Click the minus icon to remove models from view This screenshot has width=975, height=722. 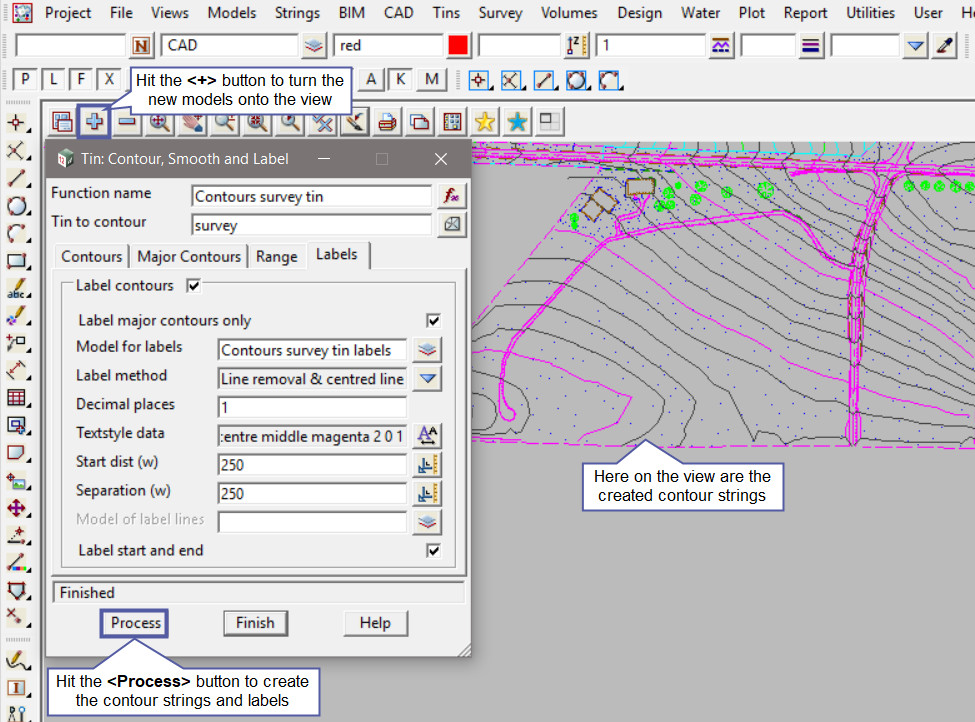pyautogui.click(x=127, y=122)
